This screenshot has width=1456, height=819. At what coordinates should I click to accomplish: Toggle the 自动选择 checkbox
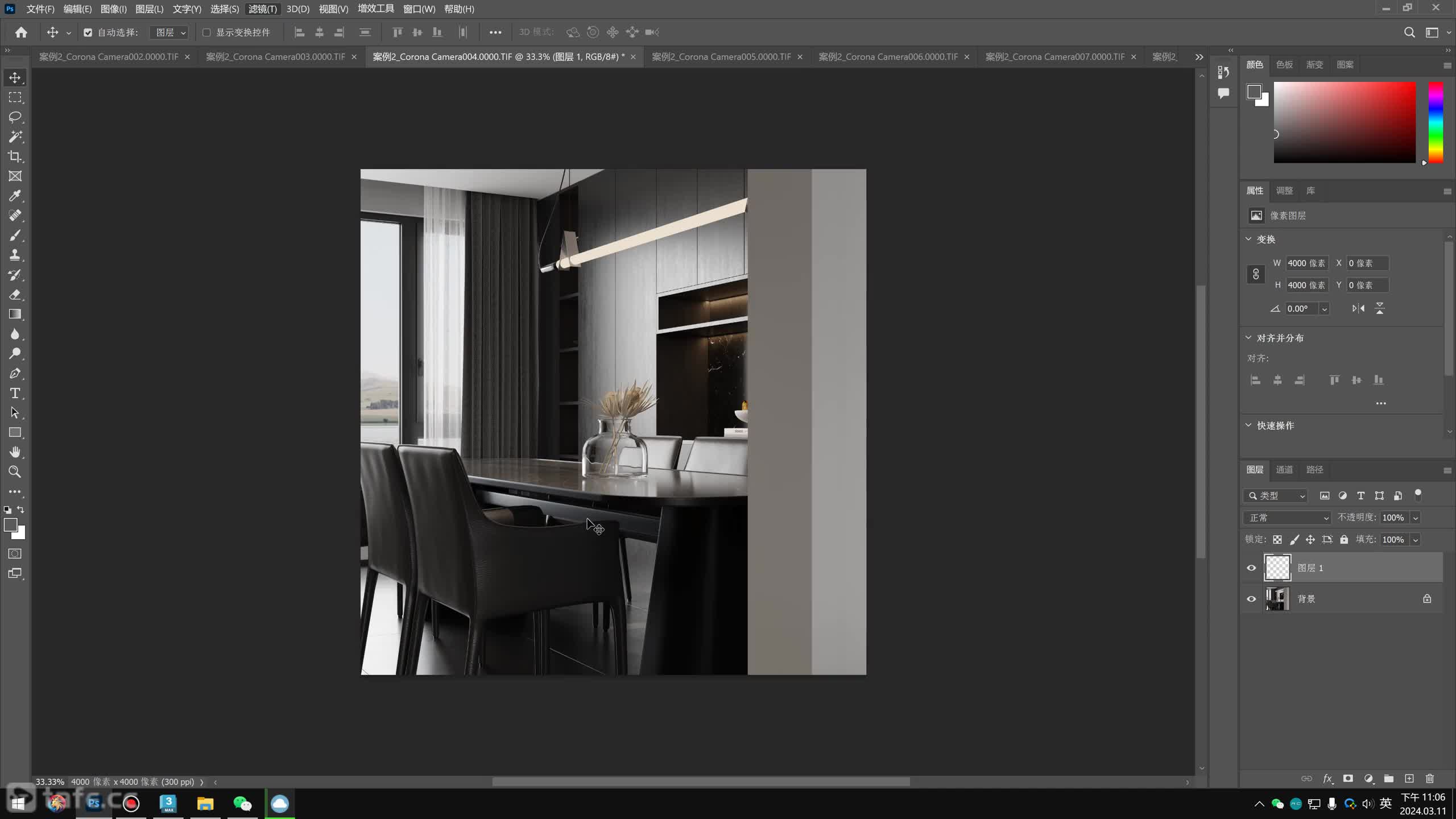(x=88, y=32)
